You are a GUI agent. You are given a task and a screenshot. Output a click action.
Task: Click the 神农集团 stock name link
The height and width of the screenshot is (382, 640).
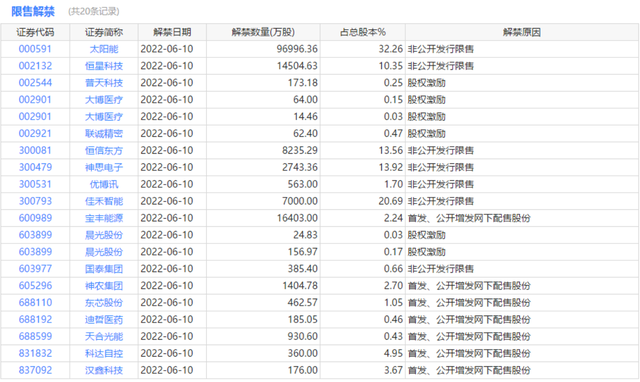(x=104, y=286)
